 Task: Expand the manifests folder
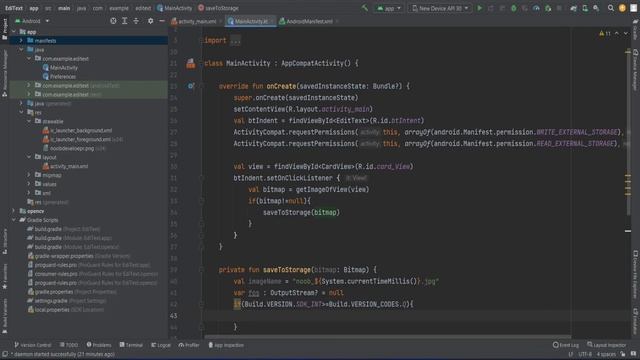coord(21,40)
